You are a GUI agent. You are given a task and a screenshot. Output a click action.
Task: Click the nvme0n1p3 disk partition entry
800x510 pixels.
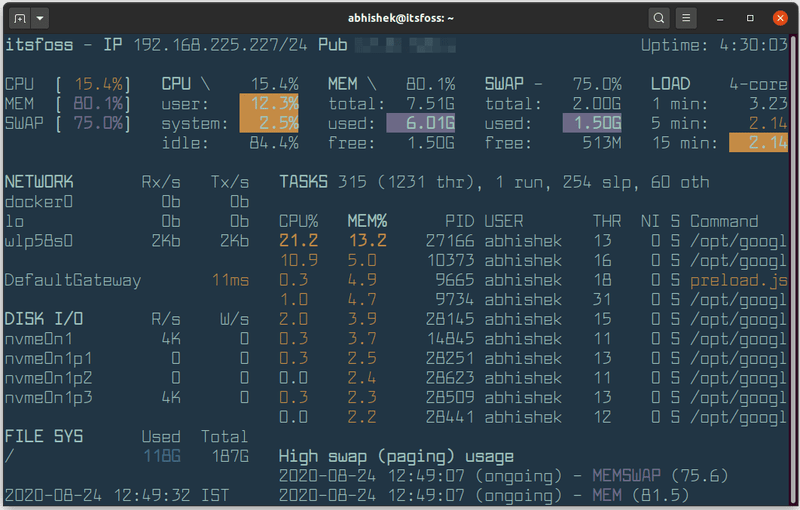48,397
